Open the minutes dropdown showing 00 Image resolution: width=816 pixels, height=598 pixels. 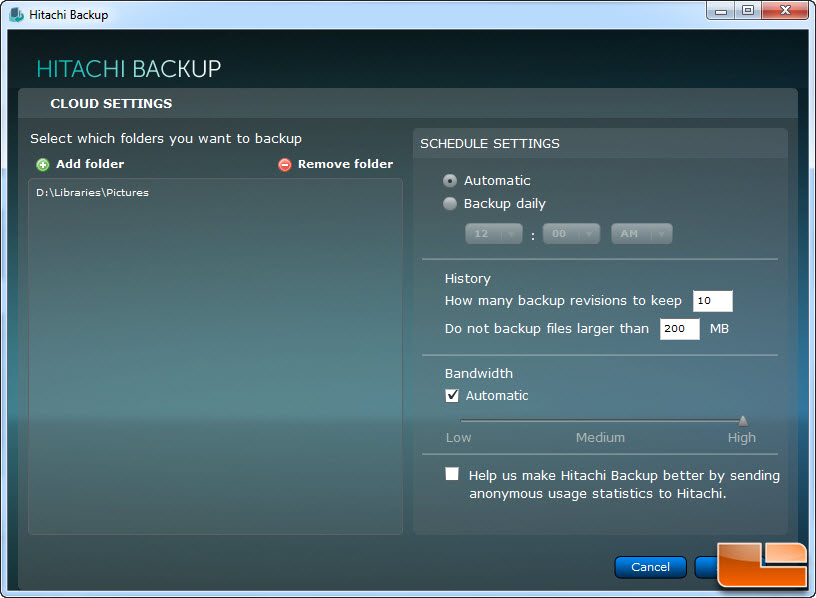[571, 234]
